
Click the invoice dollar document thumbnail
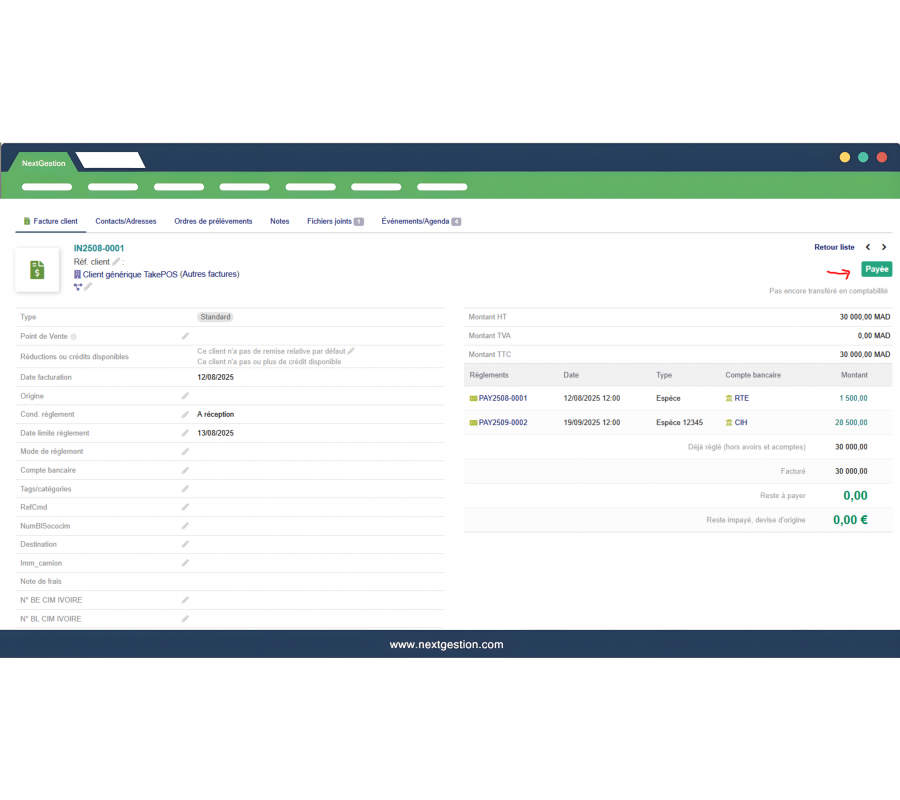[37, 270]
